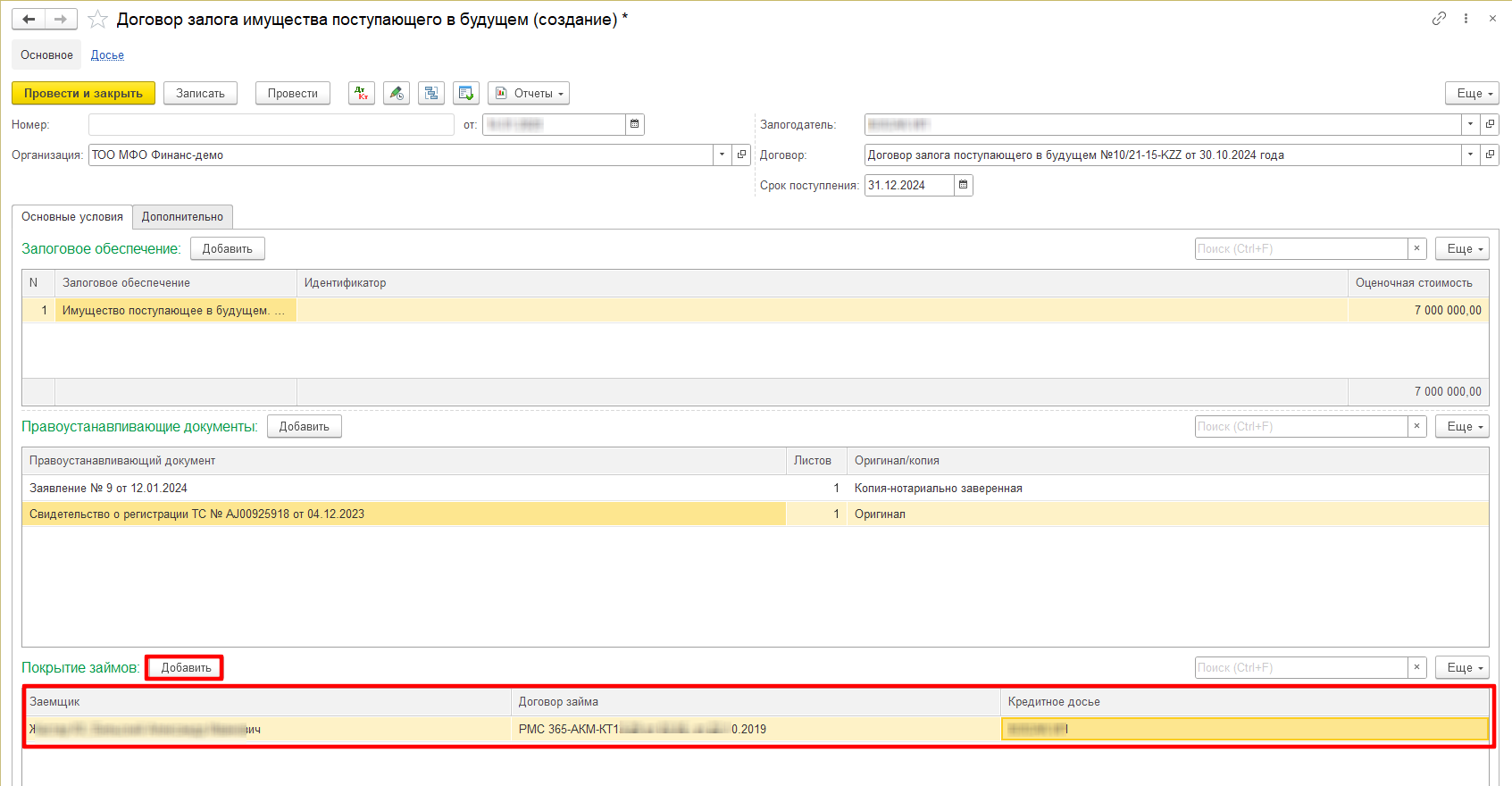Select the Имущество поступающее в будущем row
Image resolution: width=1512 pixels, height=786 pixels.
pos(756,310)
